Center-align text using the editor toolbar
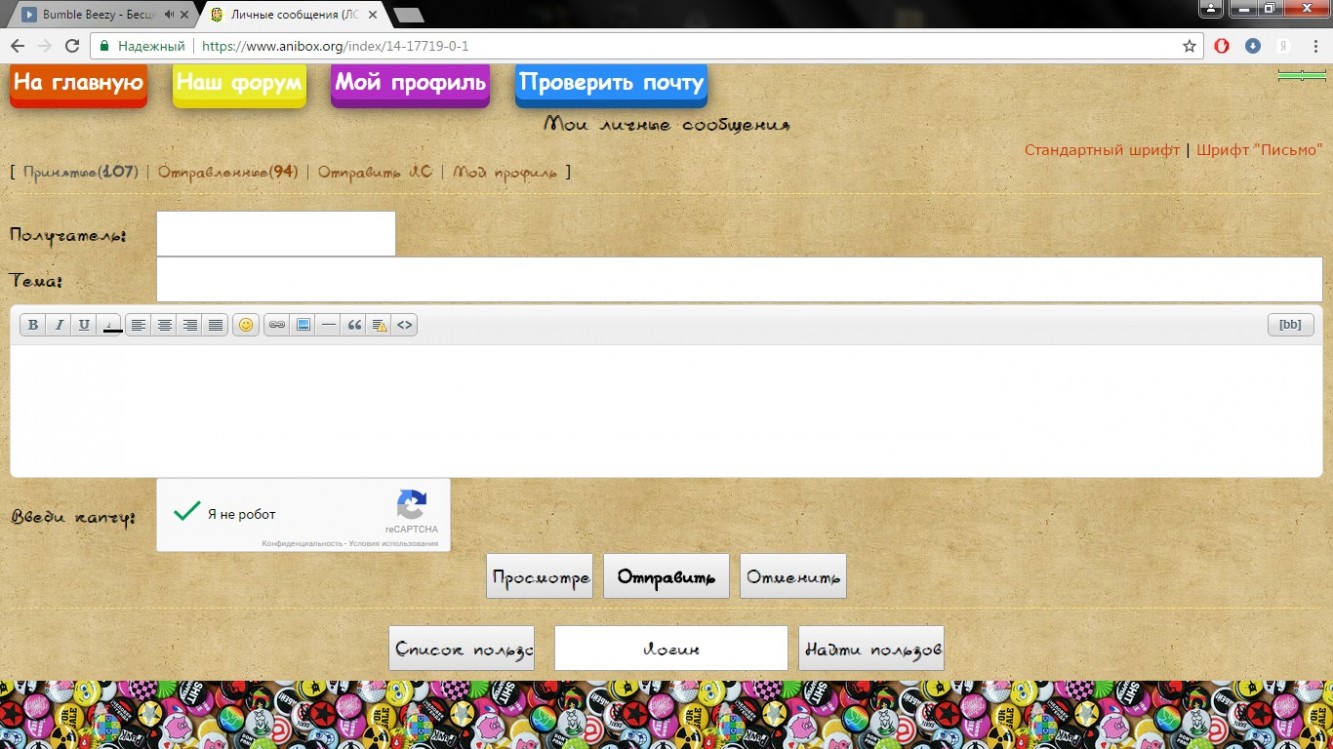 click(x=164, y=325)
